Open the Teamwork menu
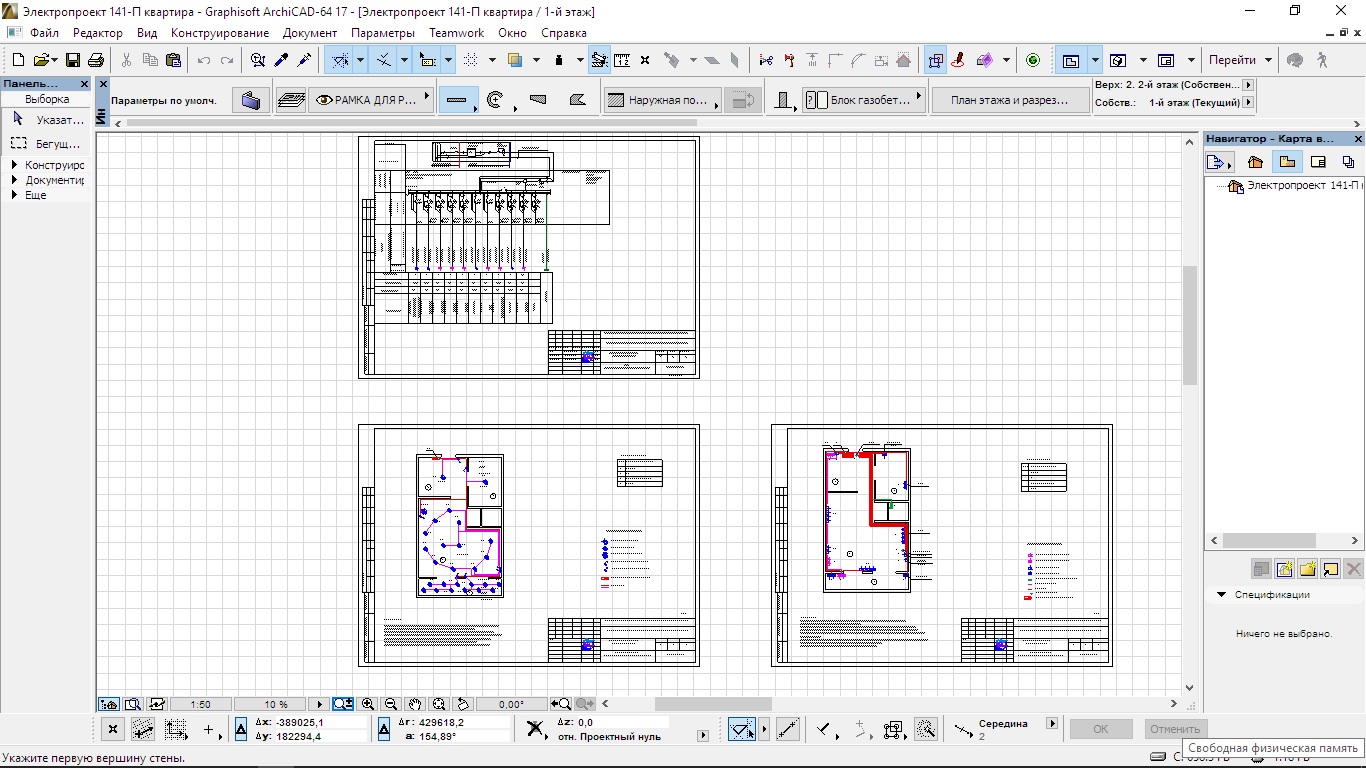Image resolution: width=1366 pixels, height=768 pixels. pyautogui.click(x=456, y=33)
